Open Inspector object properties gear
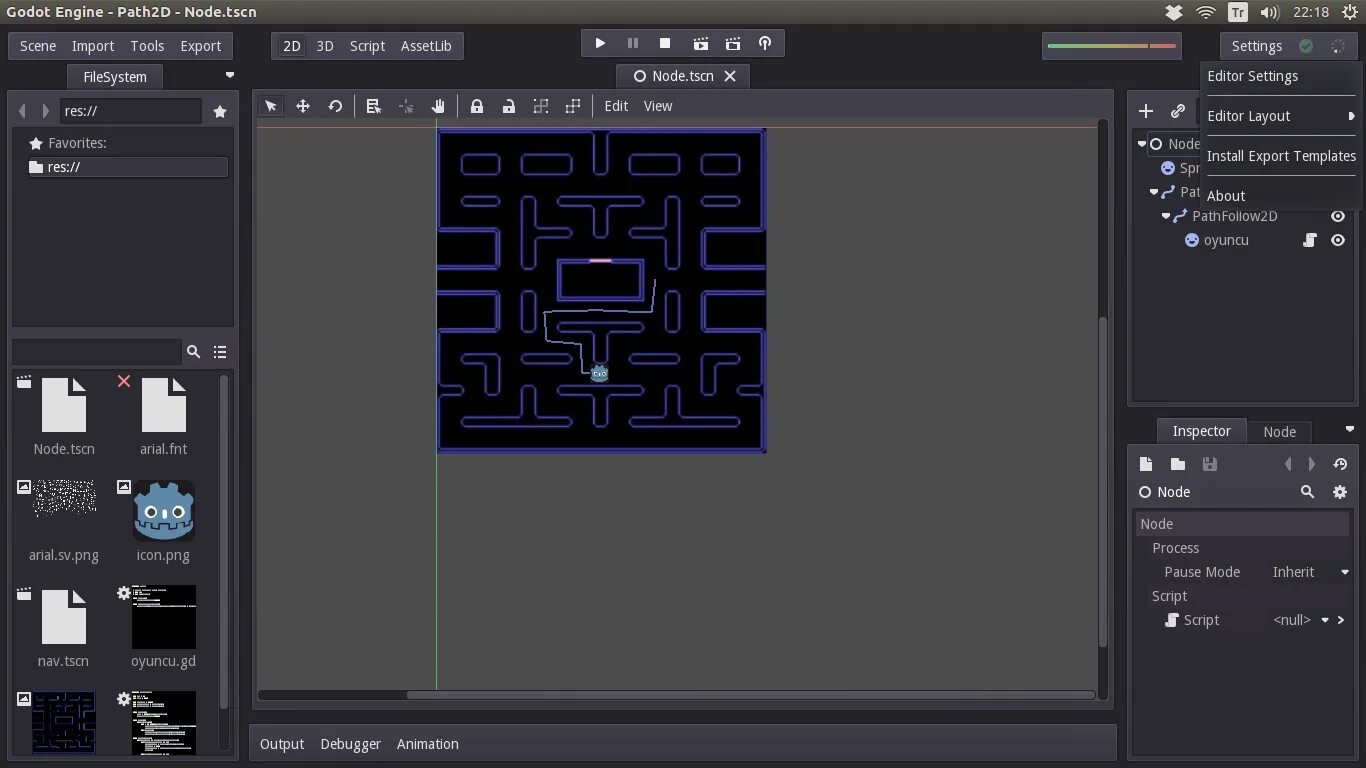 tap(1340, 492)
